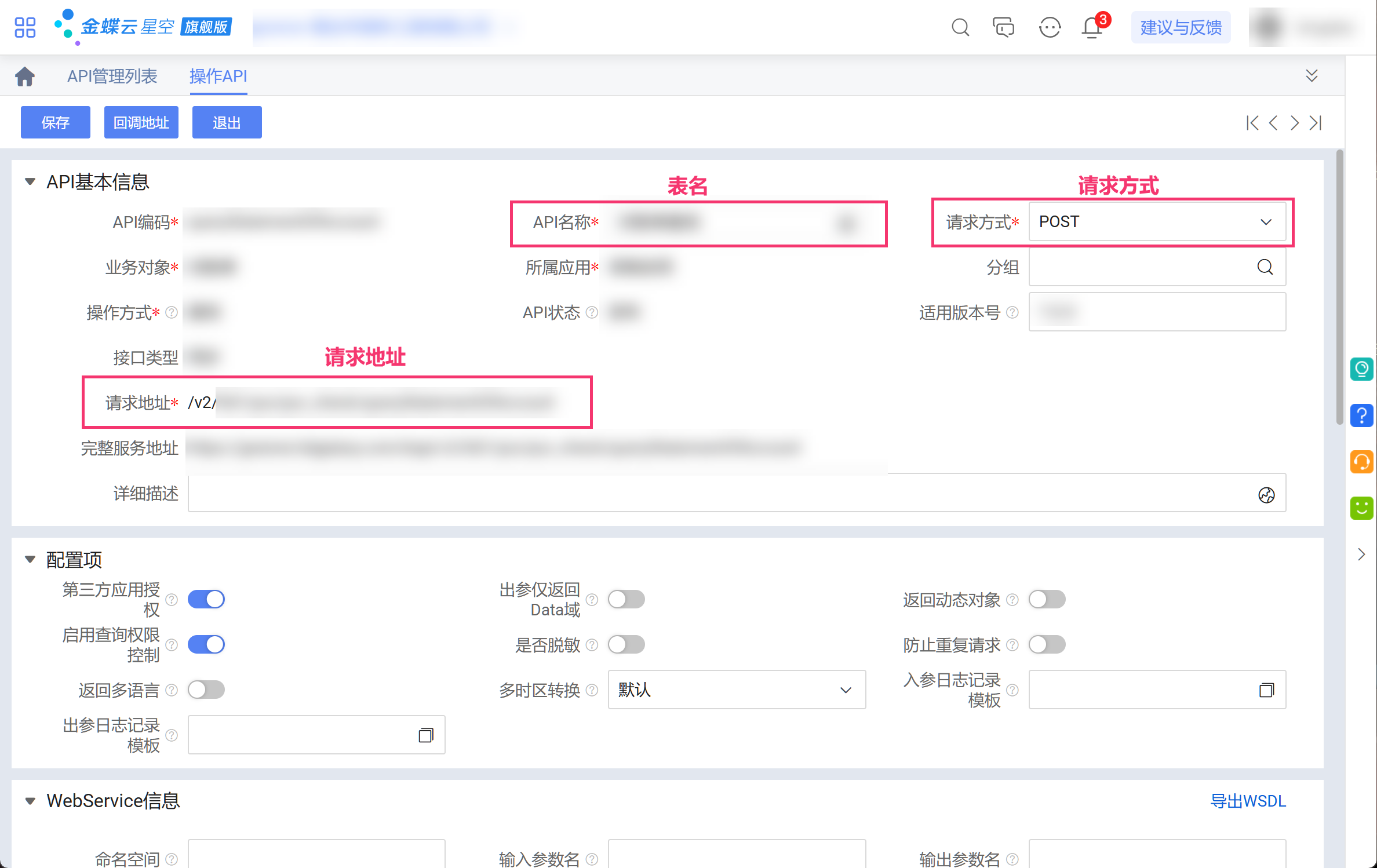Open 多时区转换 默认 dropdown

click(x=736, y=690)
